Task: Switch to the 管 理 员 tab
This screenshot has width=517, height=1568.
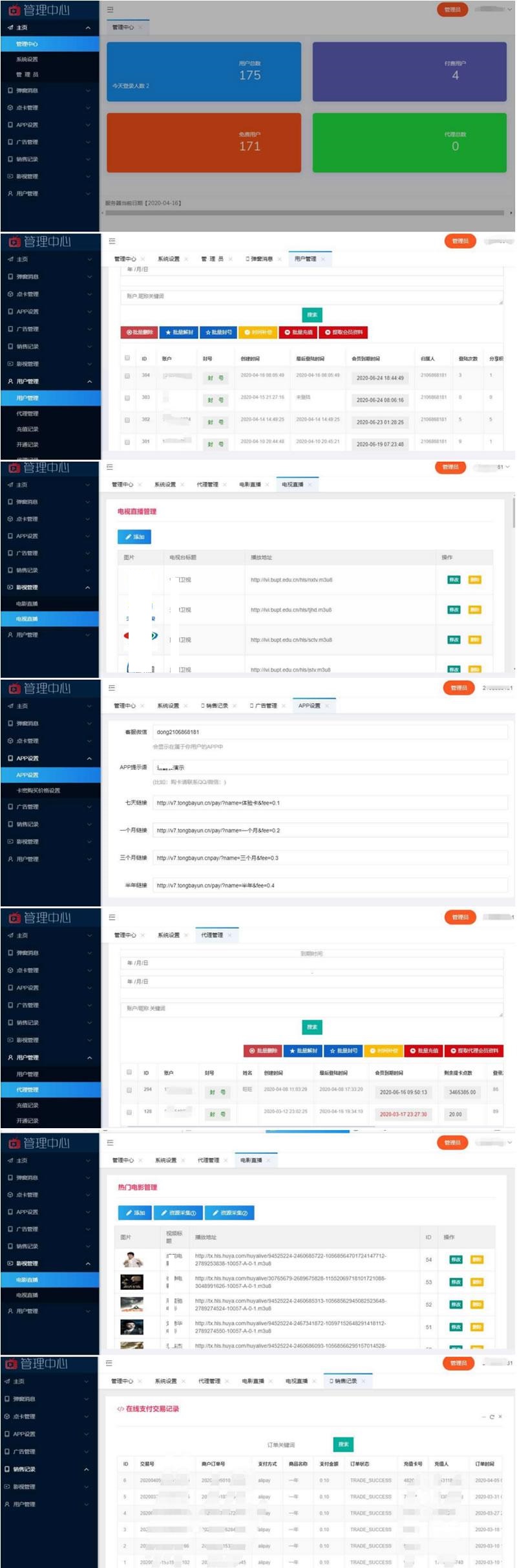Action: 211,259
